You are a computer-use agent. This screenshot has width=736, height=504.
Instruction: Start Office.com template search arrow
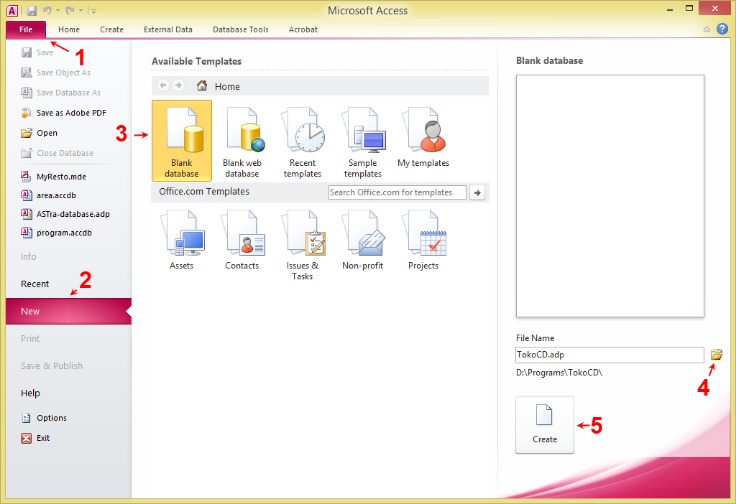pos(477,192)
